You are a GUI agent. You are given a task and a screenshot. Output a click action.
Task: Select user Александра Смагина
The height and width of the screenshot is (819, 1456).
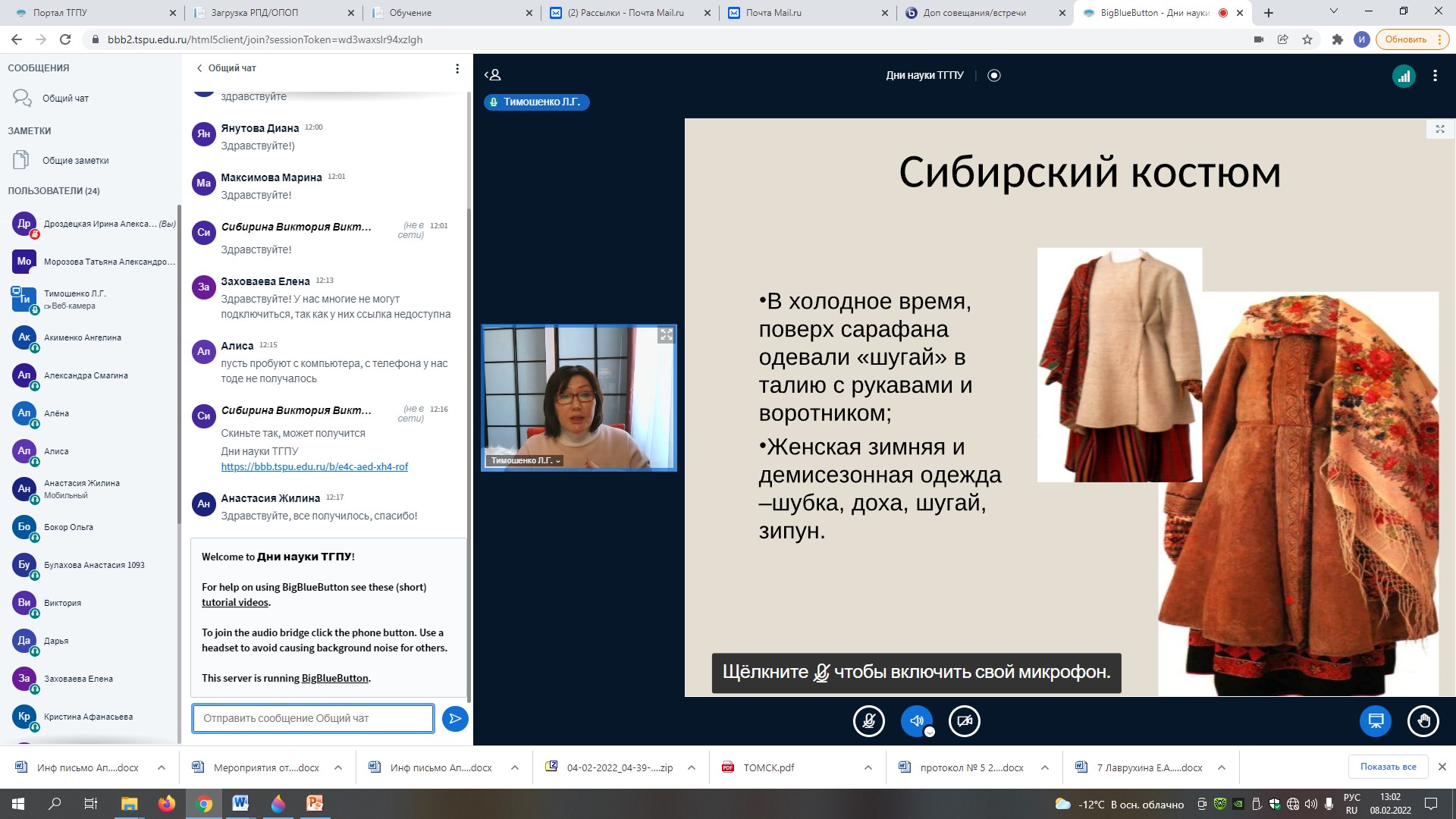click(93, 375)
